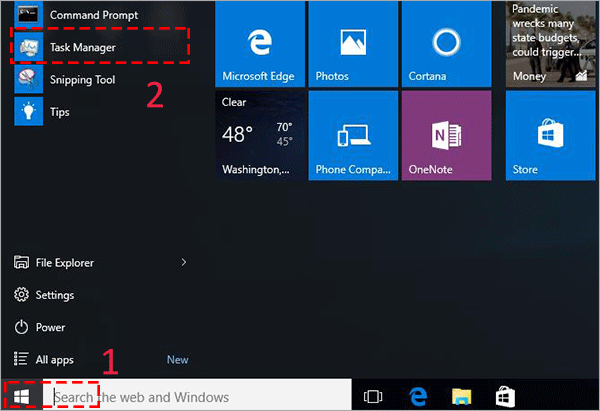Viewport: 600px width, 411px height.
Task: Open the Tips lightbulb icon
Action: tap(28, 111)
